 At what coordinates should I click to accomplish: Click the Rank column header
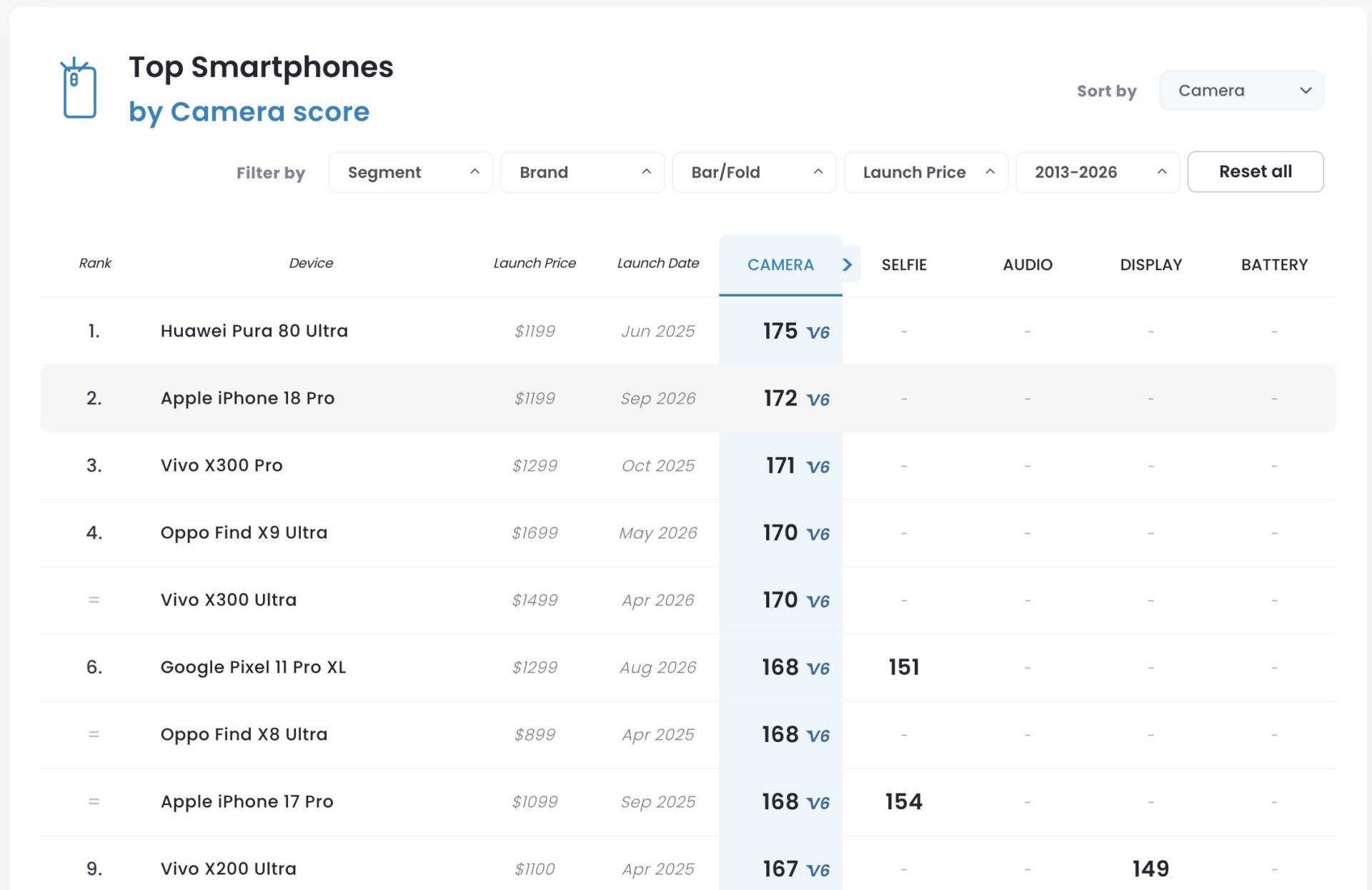point(95,263)
